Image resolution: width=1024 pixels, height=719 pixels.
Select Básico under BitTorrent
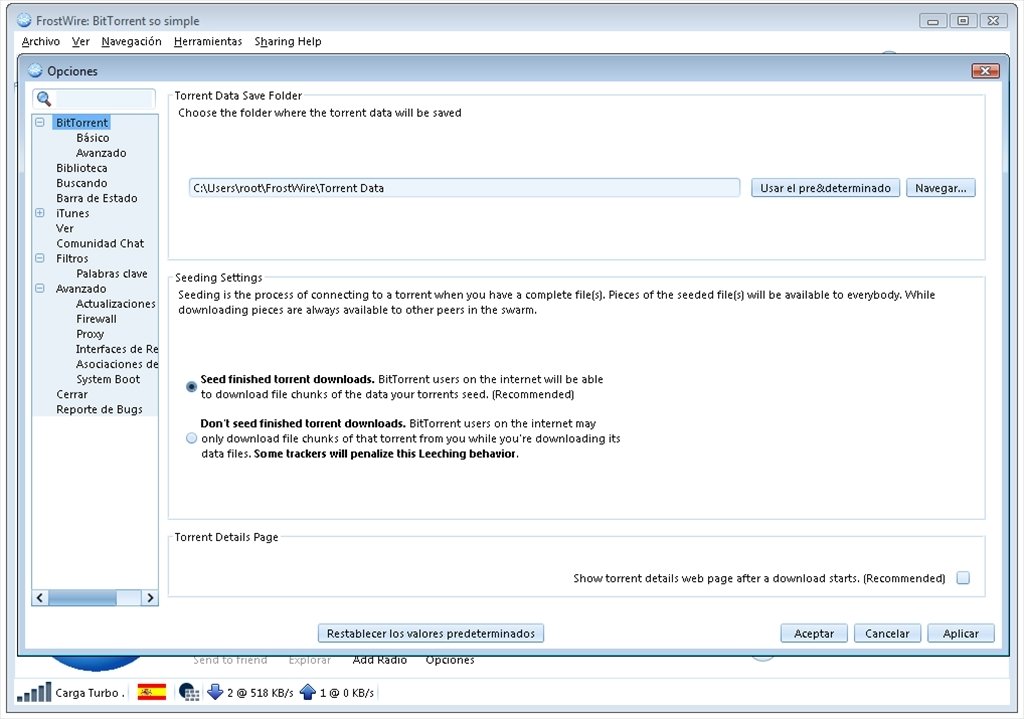[x=93, y=138]
